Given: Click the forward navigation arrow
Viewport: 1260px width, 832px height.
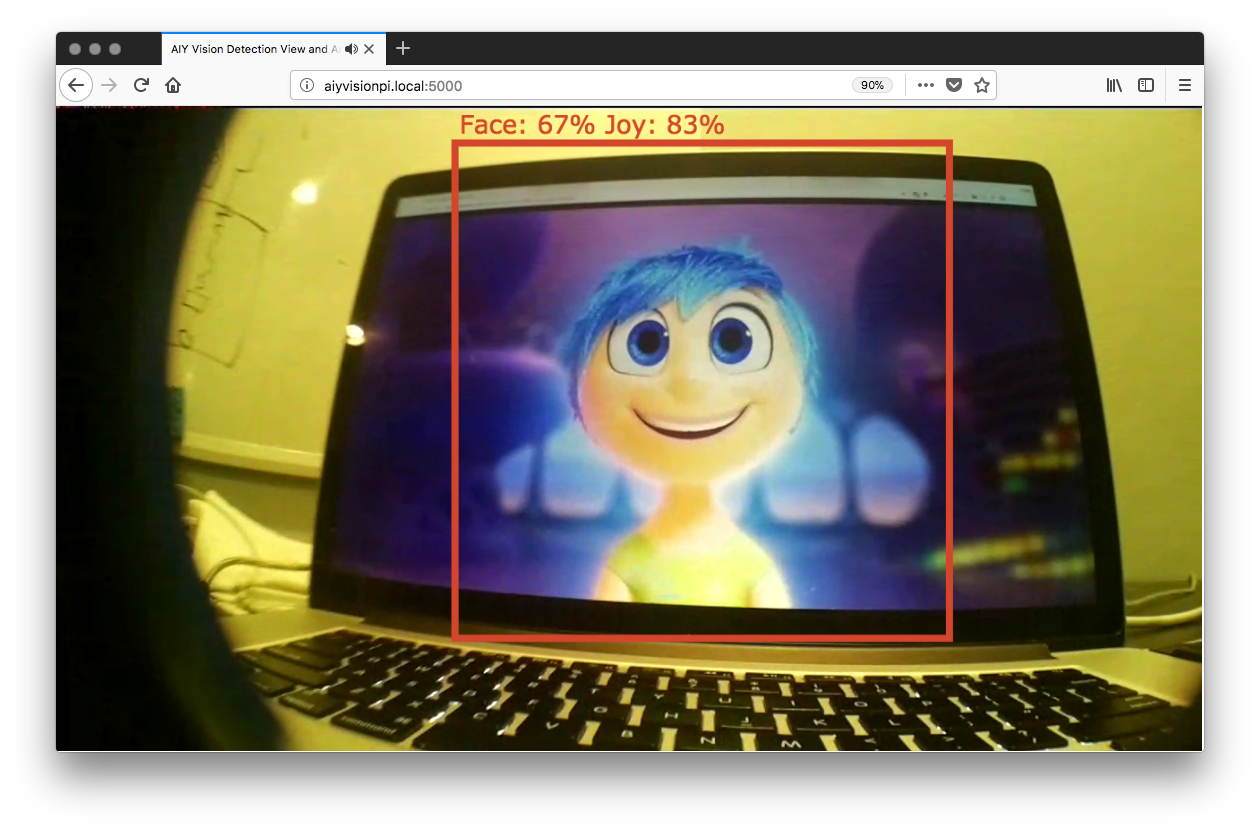Looking at the screenshot, I should pyautogui.click(x=109, y=85).
